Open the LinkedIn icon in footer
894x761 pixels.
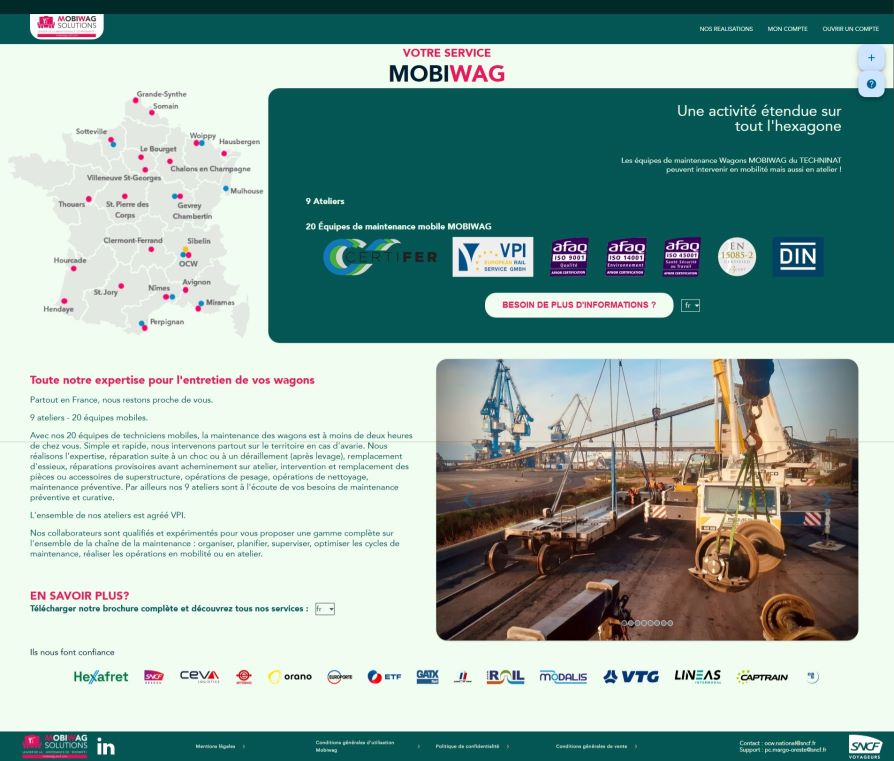(106, 746)
